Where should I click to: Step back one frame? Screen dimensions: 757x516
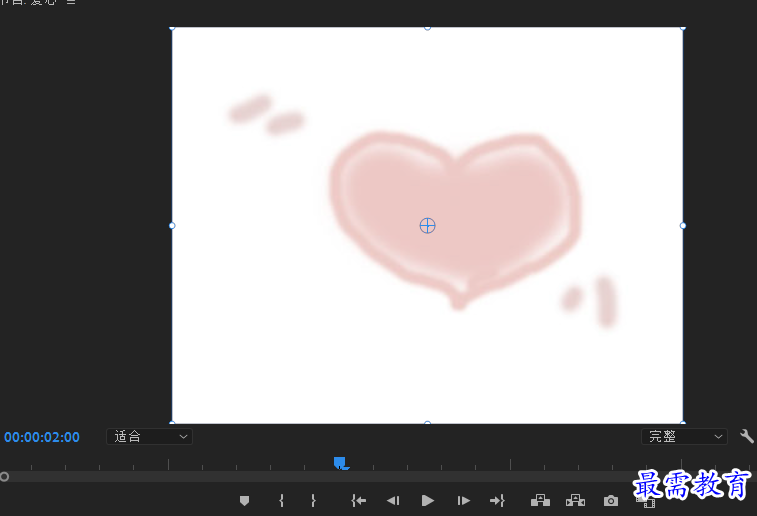click(393, 501)
